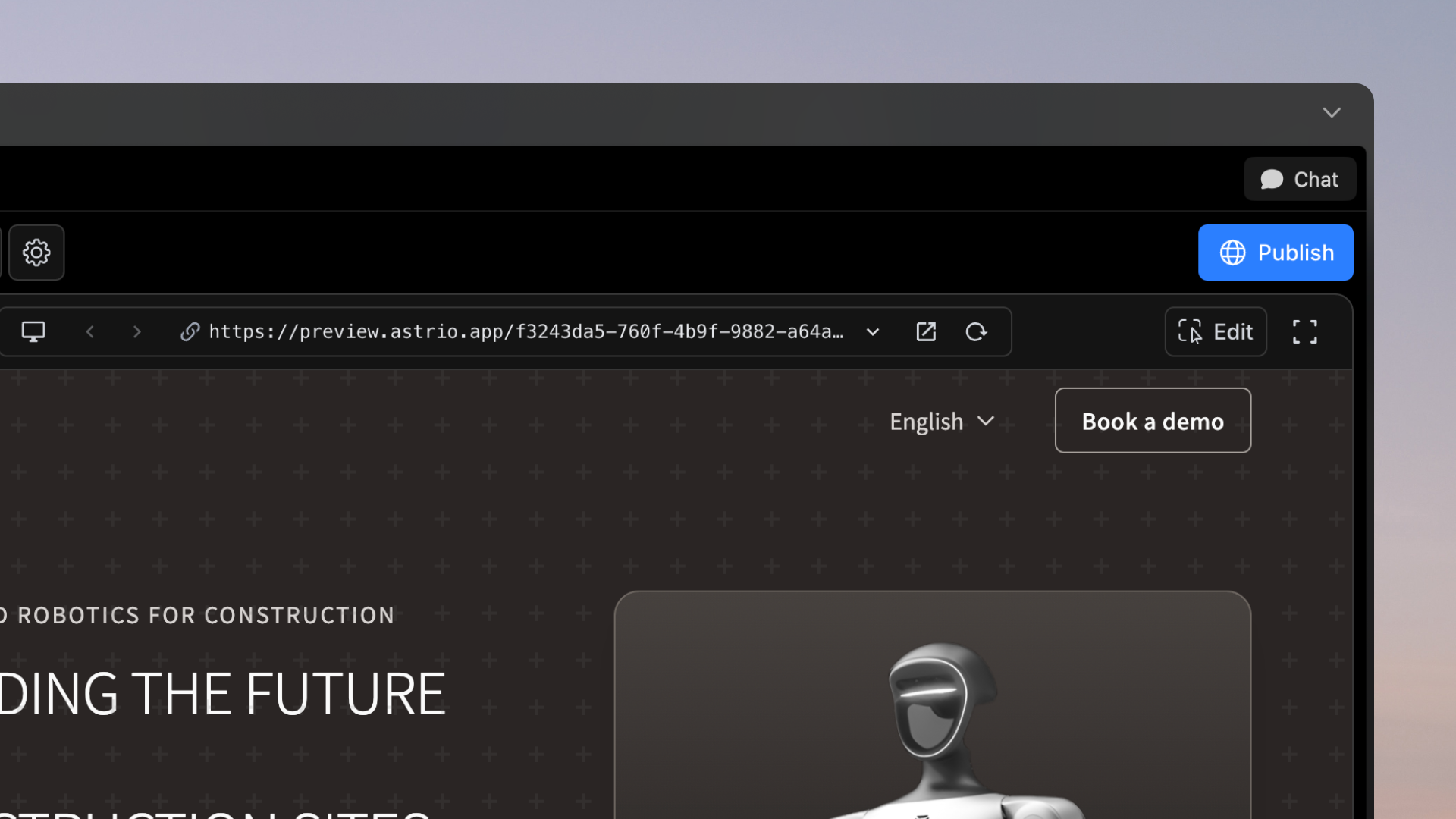Click the DING THE FUTURE headline
Image resolution: width=1456 pixels, height=819 pixels.
(223, 694)
